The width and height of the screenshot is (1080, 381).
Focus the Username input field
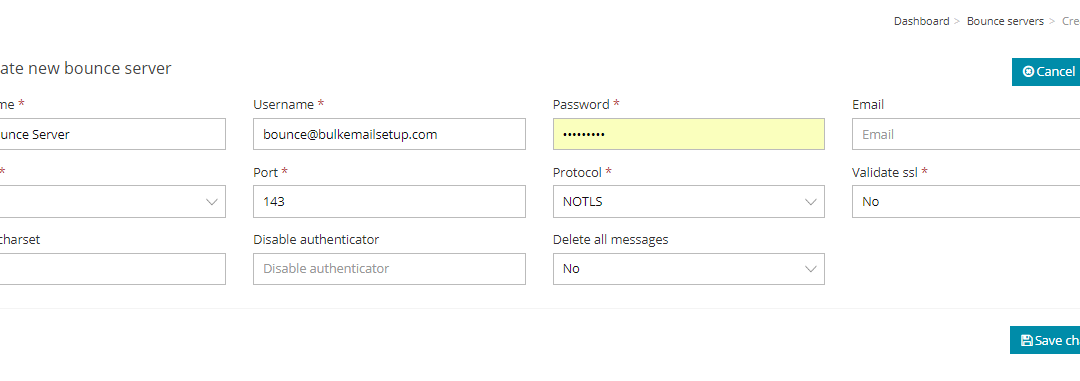[x=389, y=134]
